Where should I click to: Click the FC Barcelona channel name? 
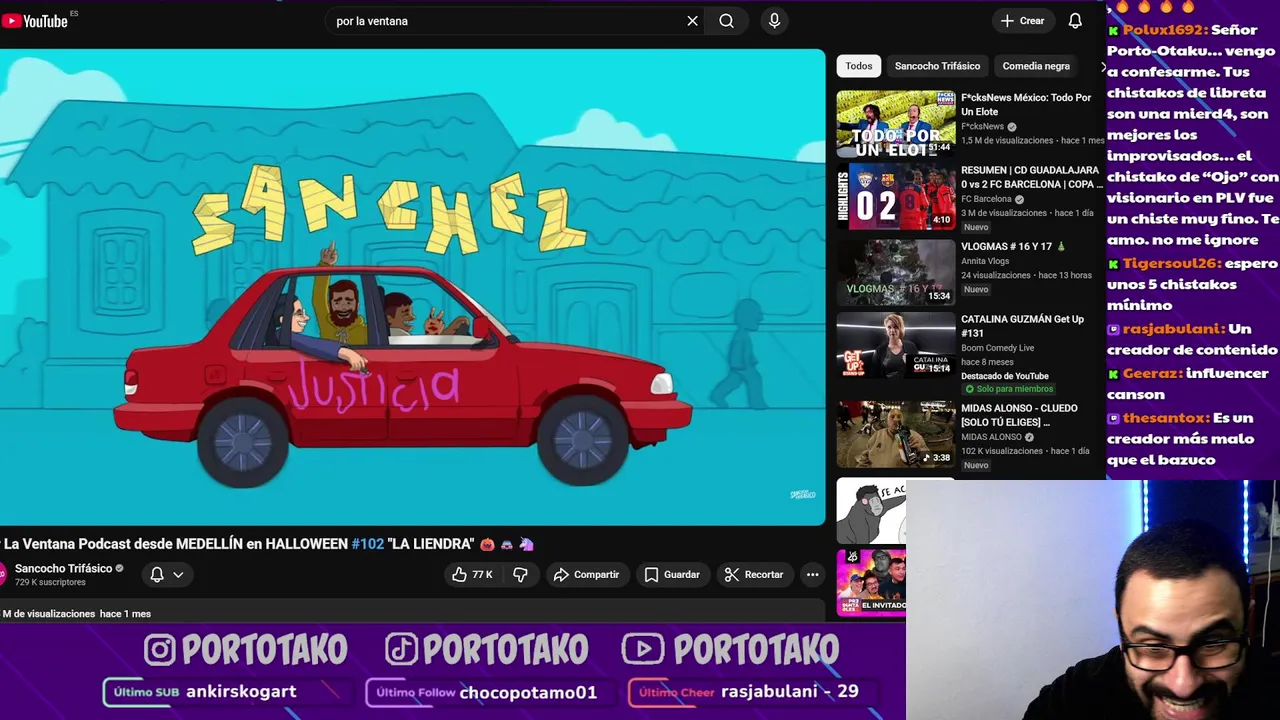[x=986, y=199]
